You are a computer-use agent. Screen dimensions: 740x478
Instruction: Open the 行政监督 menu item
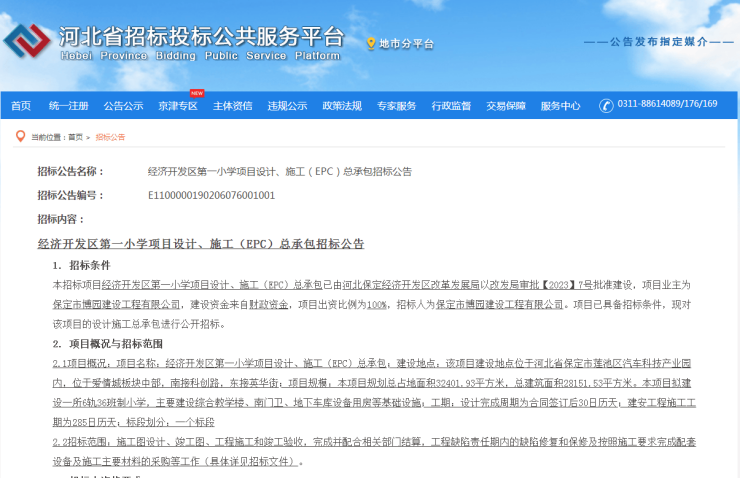coord(451,106)
